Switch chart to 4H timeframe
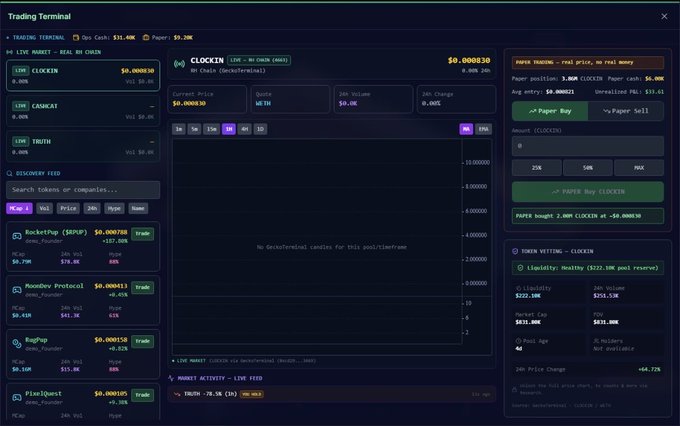The image size is (680, 426). [x=245, y=129]
